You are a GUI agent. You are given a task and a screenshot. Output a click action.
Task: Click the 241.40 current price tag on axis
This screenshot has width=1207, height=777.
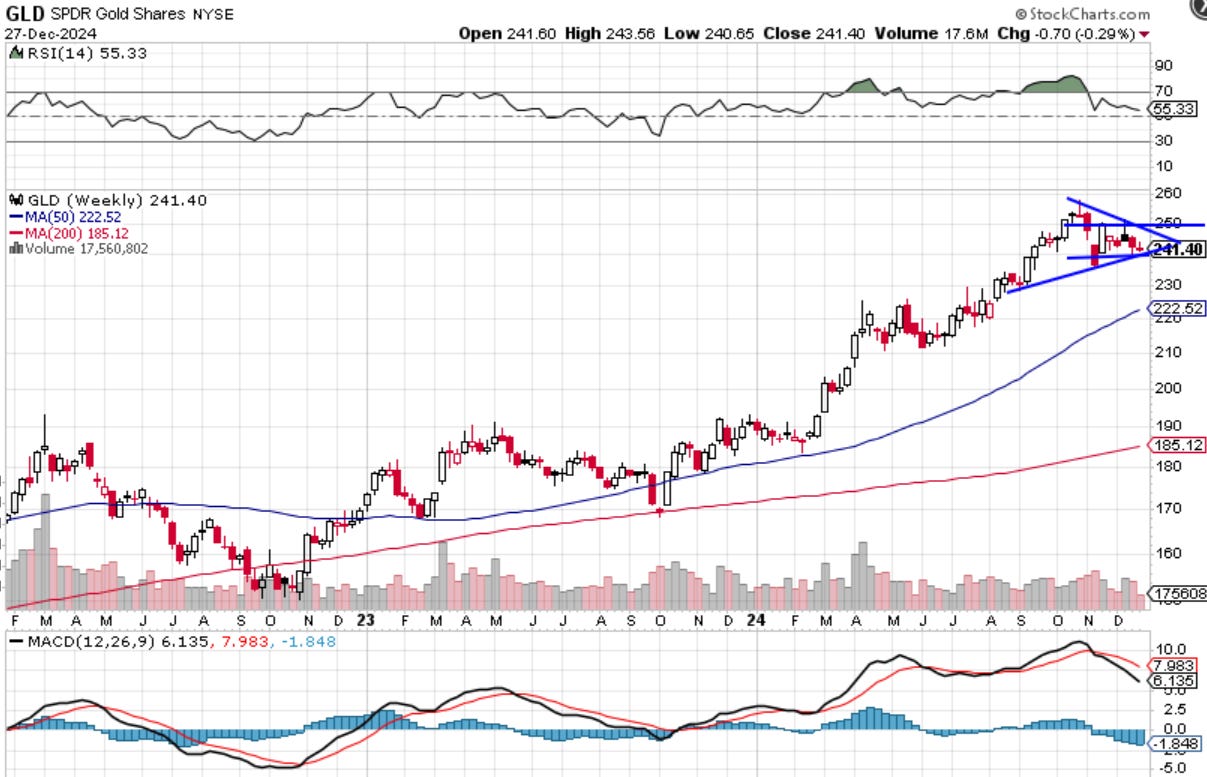[x=1176, y=250]
